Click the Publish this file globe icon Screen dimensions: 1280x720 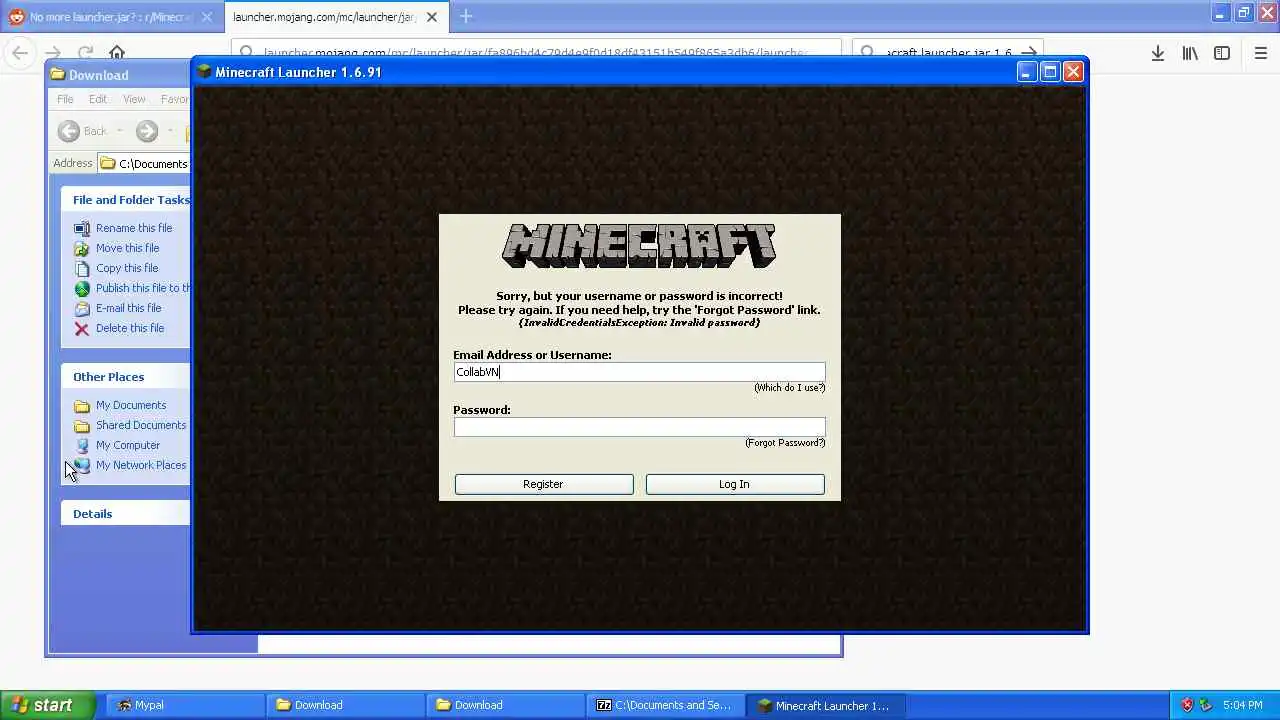[x=82, y=288]
